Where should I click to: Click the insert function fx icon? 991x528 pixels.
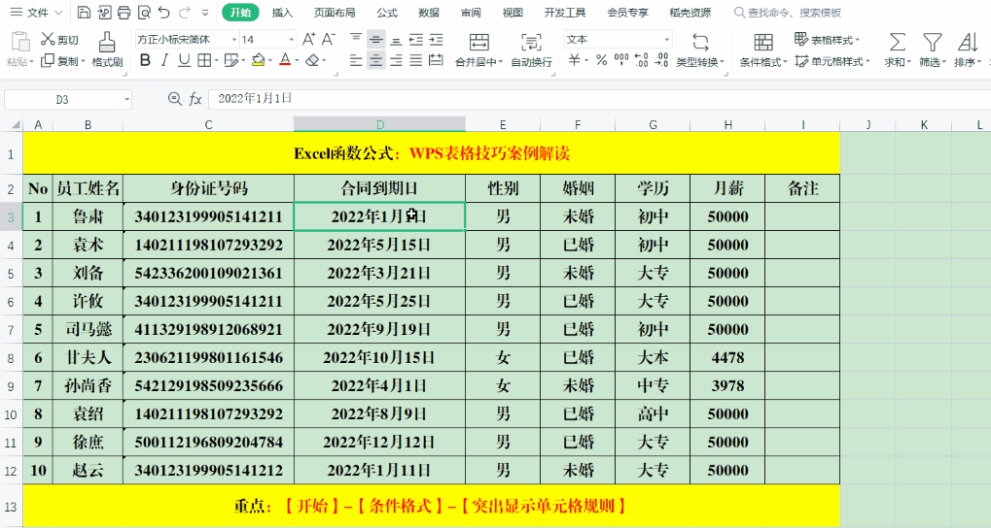coord(196,99)
